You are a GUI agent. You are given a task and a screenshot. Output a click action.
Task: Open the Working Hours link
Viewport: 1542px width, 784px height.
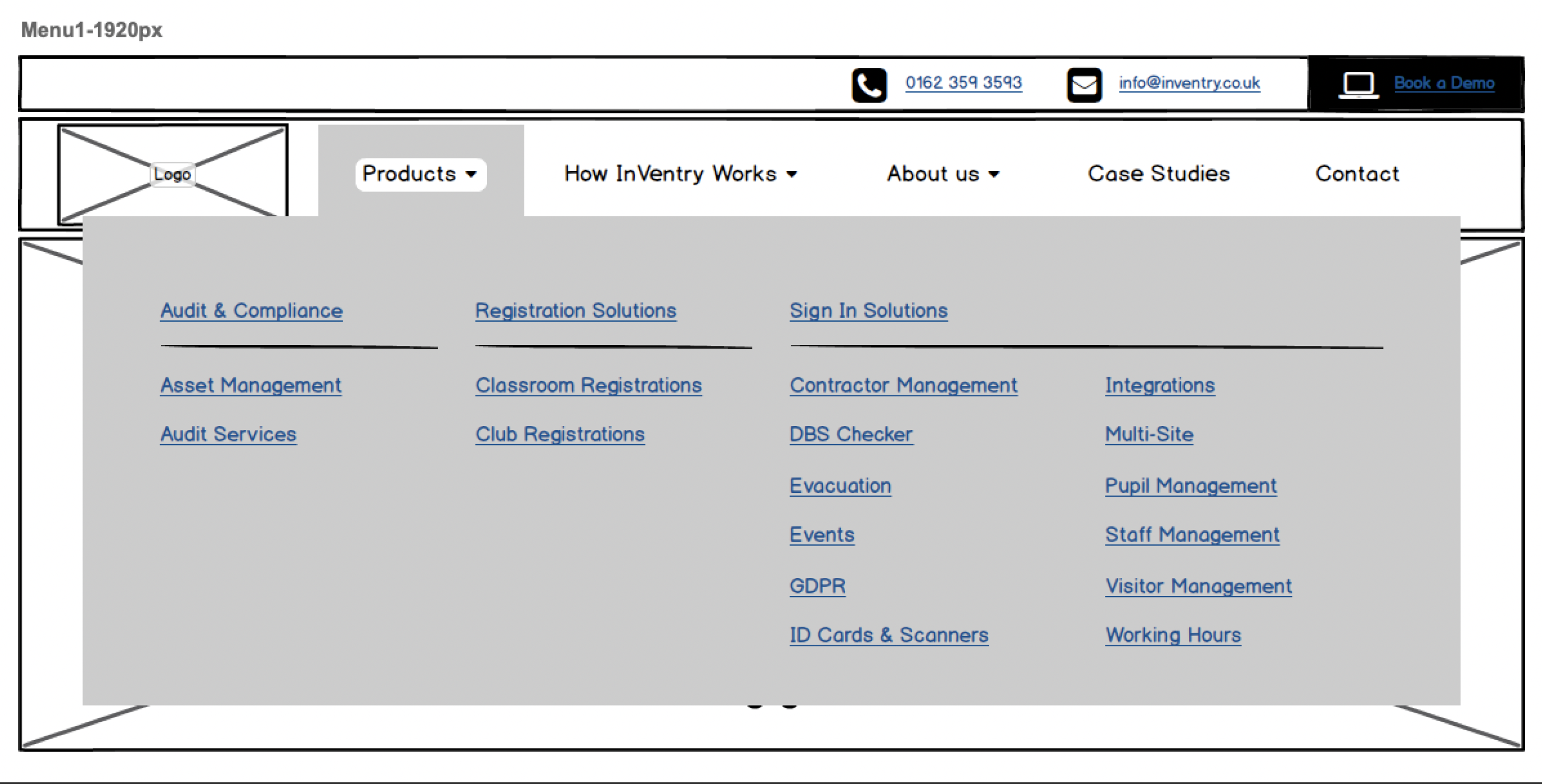coord(1173,635)
